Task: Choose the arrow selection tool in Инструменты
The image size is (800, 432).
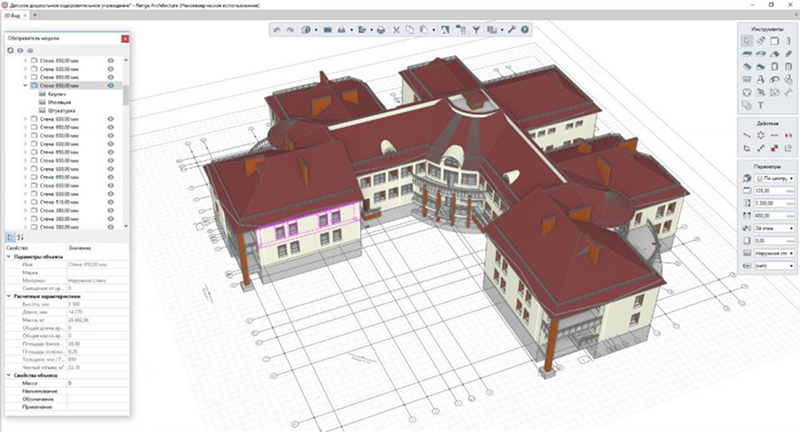Action: (746, 41)
